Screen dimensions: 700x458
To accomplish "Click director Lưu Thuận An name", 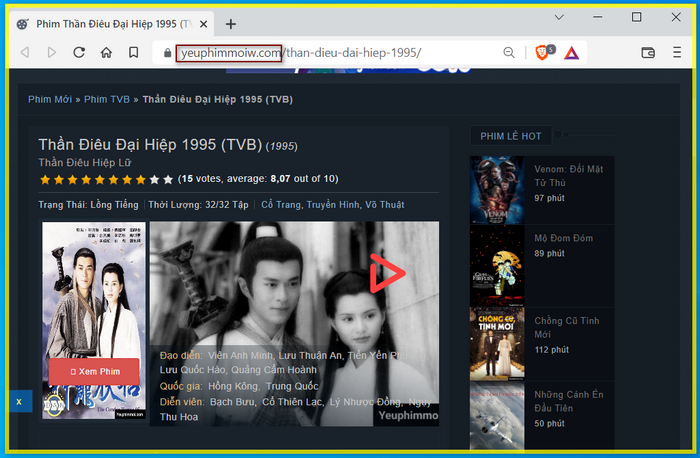I will pyautogui.click(x=311, y=356).
